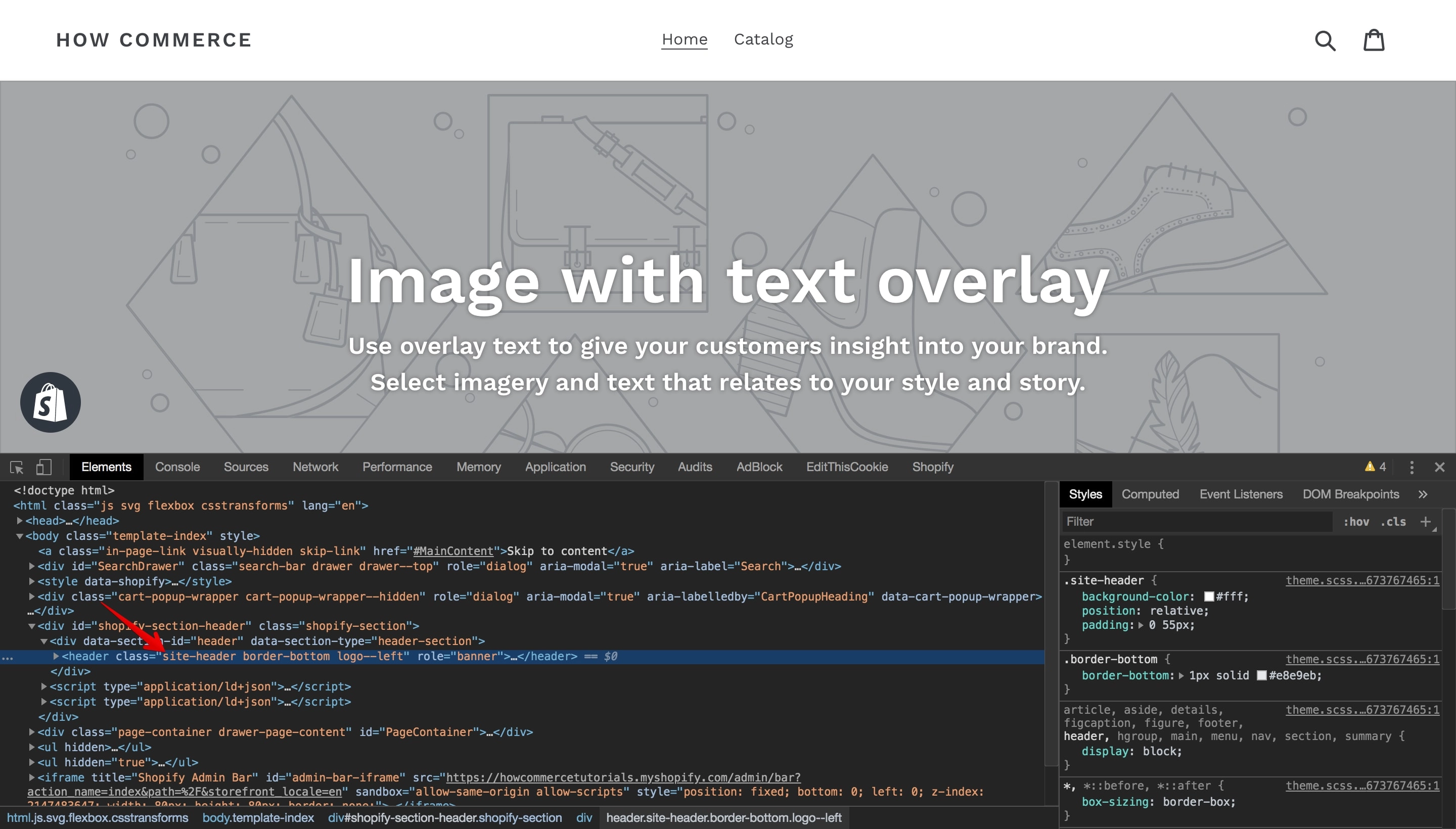The image size is (1456, 829).
Task: Toggle the :hov element state panel
Action: pos(1356,522)
